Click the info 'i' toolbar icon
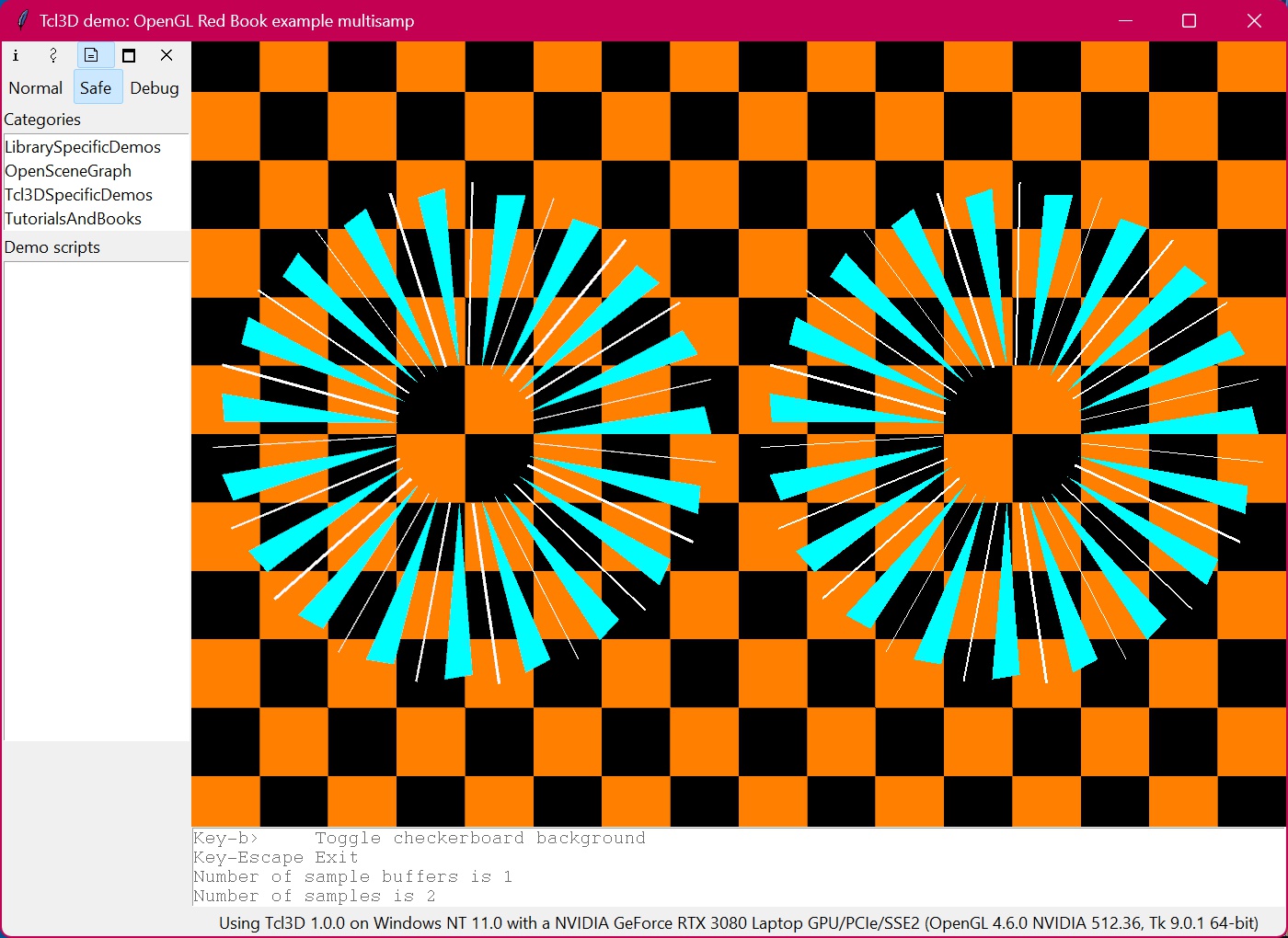This screenshot has width=1288, height=938. (16, 55)
